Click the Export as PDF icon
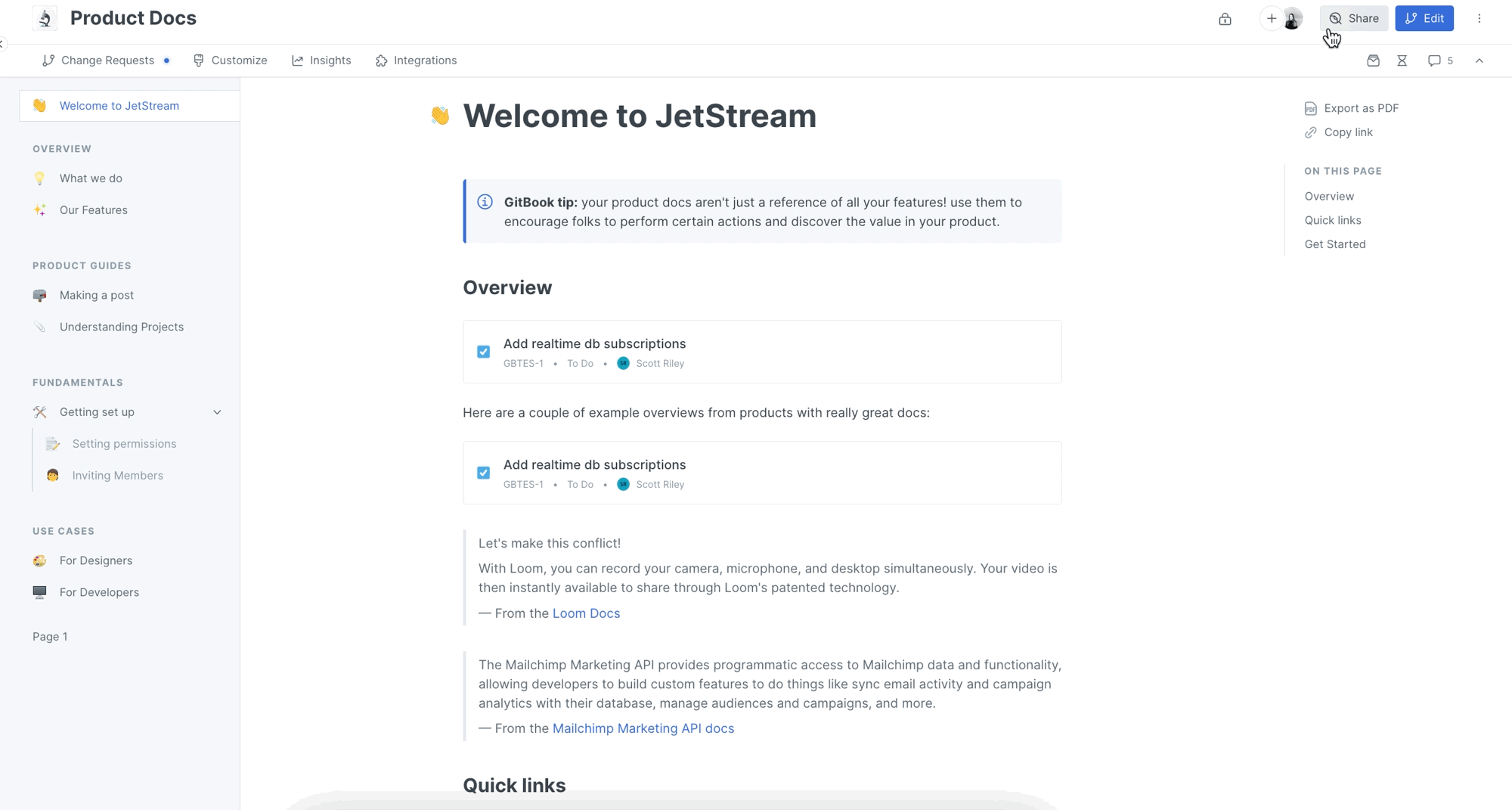This screenshot has width=1512, height=810. tap(1310, 108)
